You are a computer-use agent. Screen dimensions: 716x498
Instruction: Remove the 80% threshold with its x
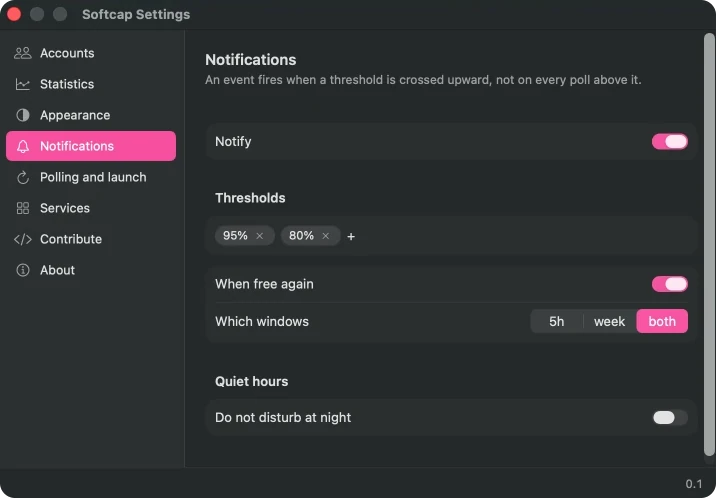coord(326,236)
